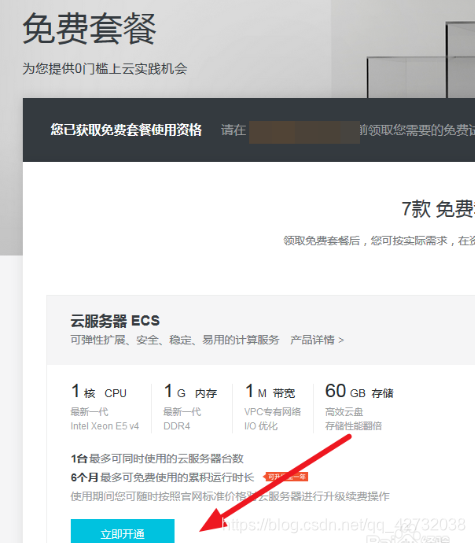This screenshot has height=543, width=475.
Task: Click the DDR4 text
Action: (x=177, y=426)
